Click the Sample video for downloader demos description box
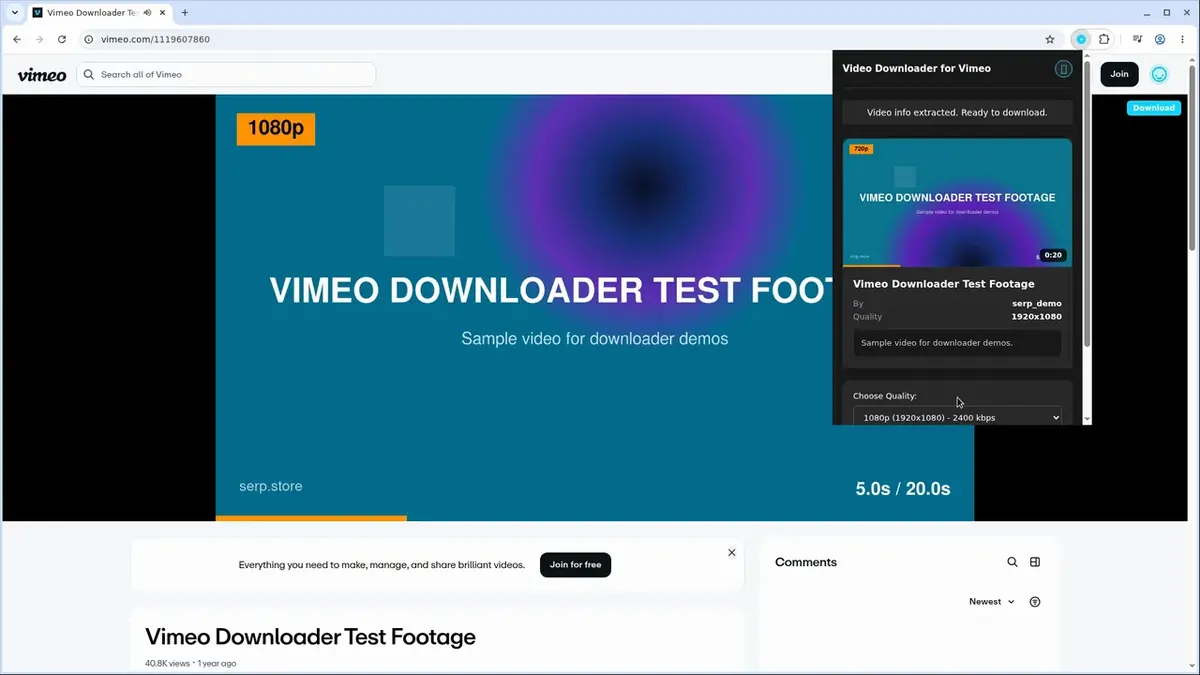The width and height of the screenshot is (1200, 675). (957, 343)
